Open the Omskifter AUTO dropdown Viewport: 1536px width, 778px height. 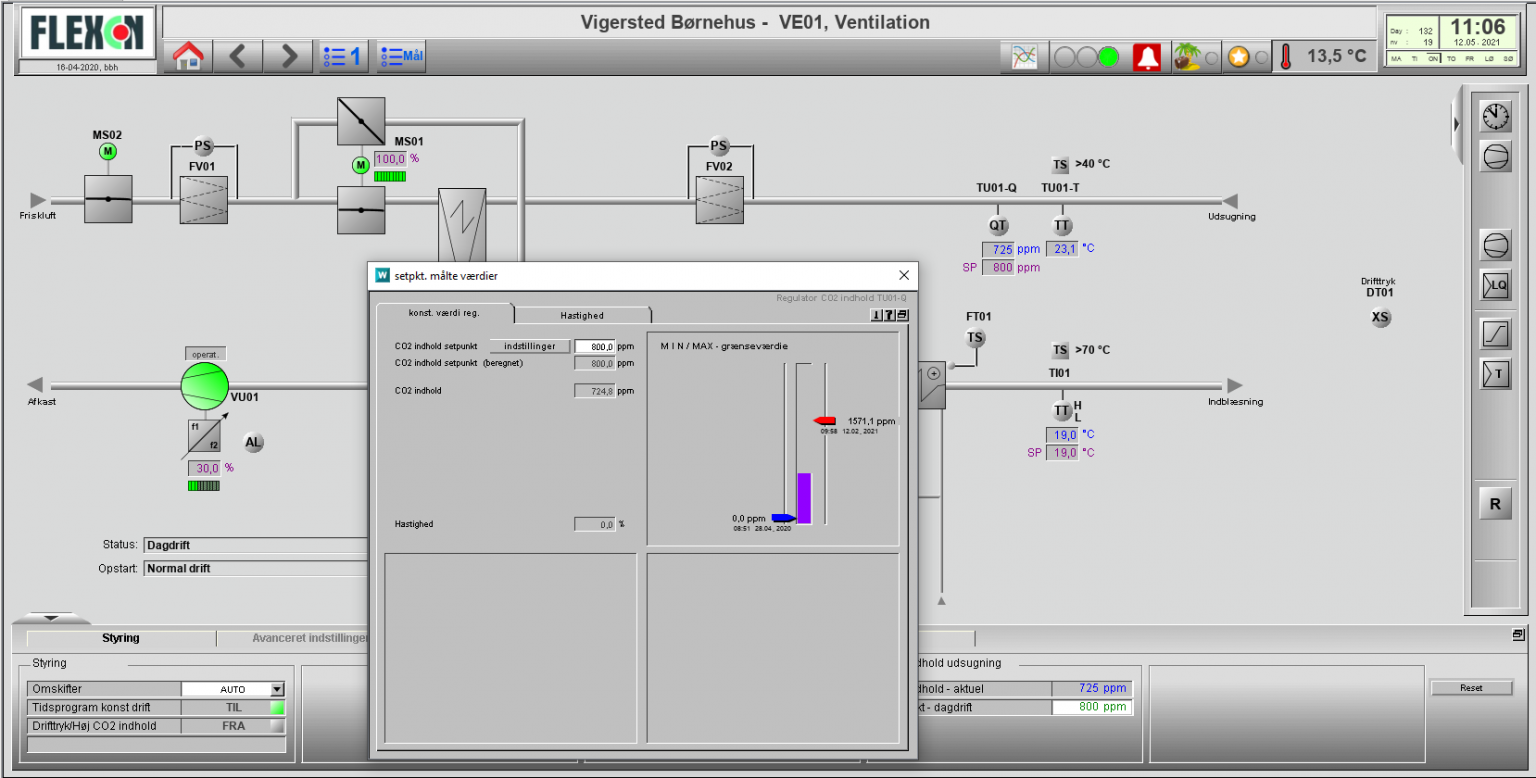coord(277,689)
